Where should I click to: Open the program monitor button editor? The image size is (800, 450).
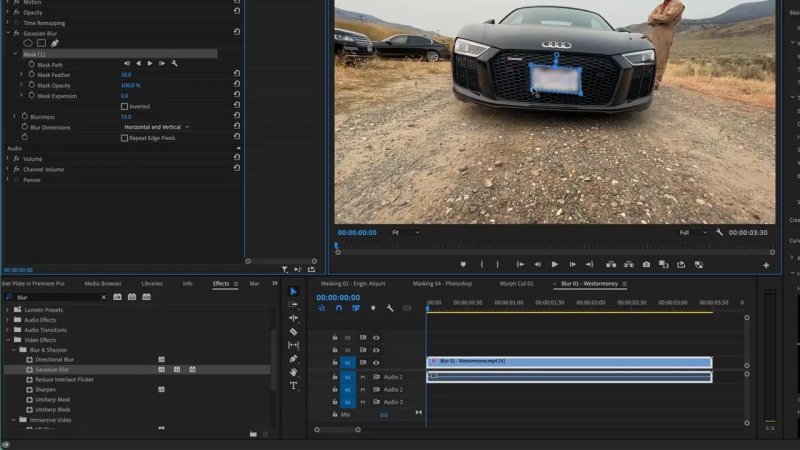pos(766,265)
